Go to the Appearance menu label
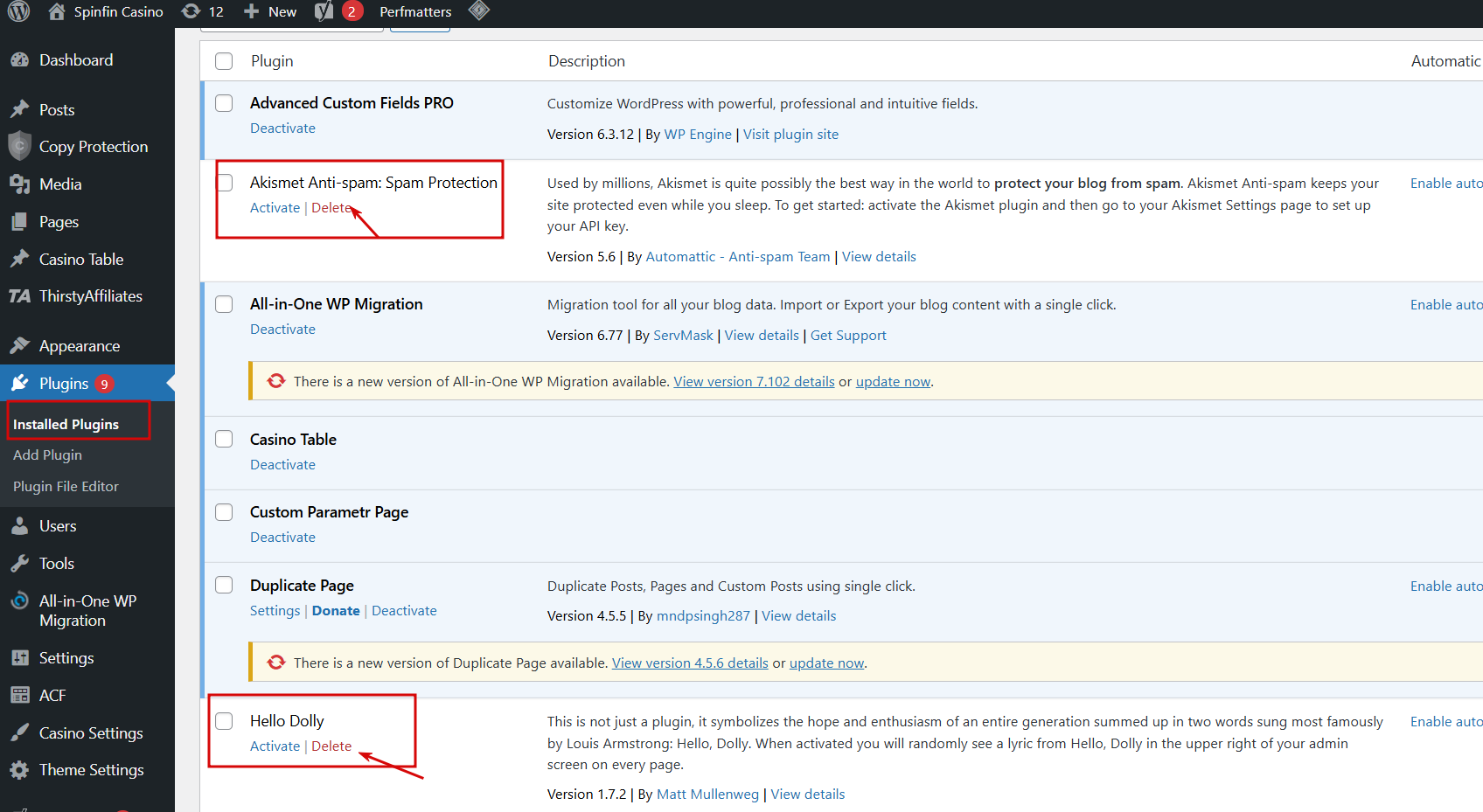1483x812 pixels. click(x=80, y=346)
